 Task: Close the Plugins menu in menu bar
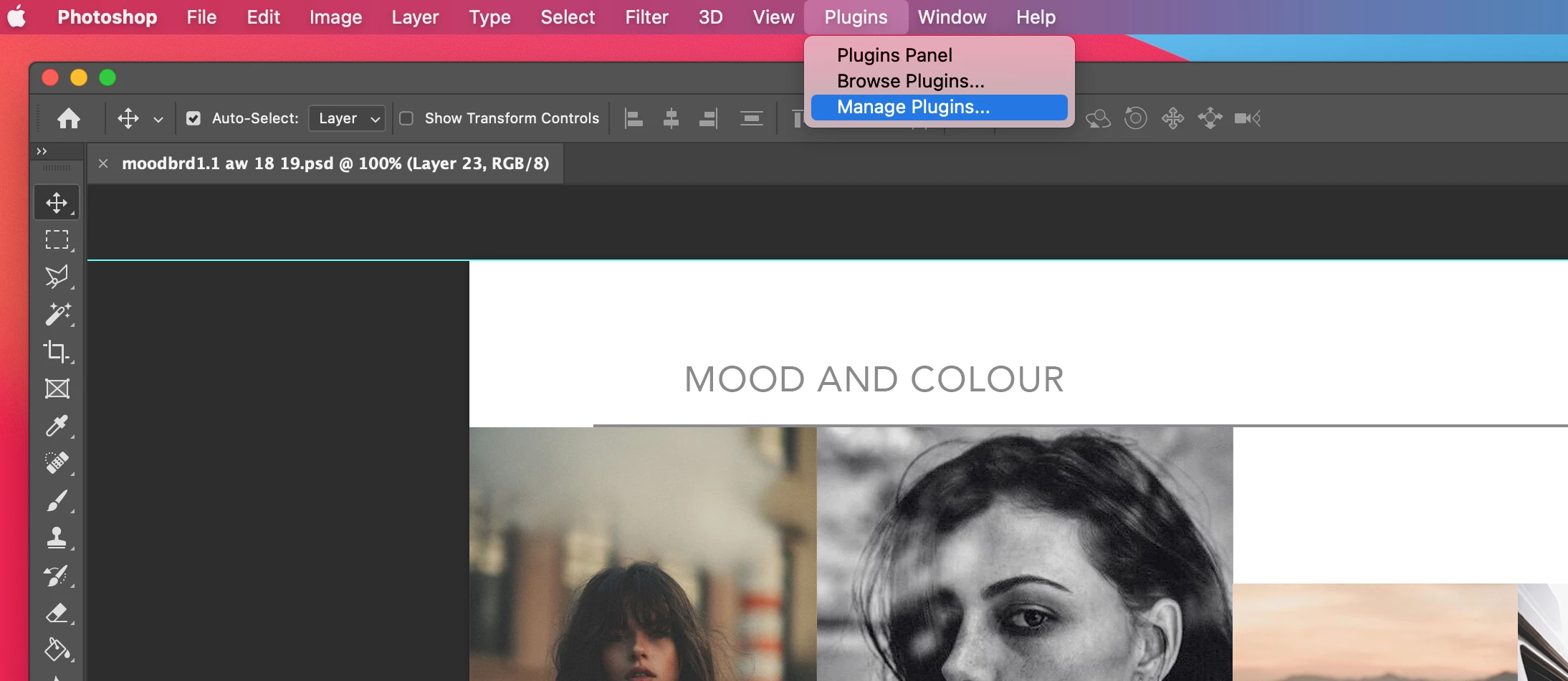(856, 17)
